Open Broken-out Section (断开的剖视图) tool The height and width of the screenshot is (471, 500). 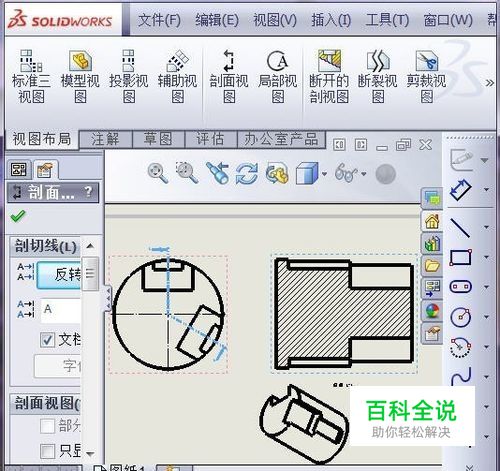(x=329, y=76)
